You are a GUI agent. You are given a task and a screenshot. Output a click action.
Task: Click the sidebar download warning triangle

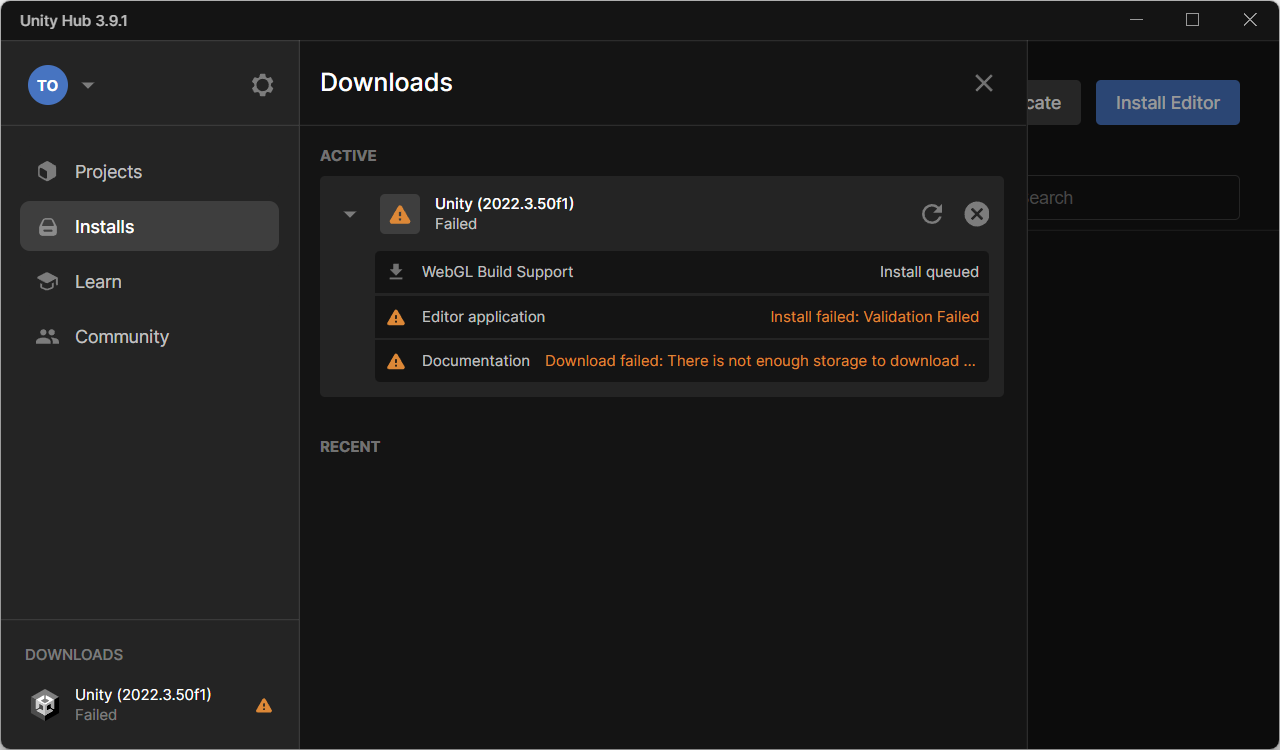pyautogui.click(x=264, y=705)
